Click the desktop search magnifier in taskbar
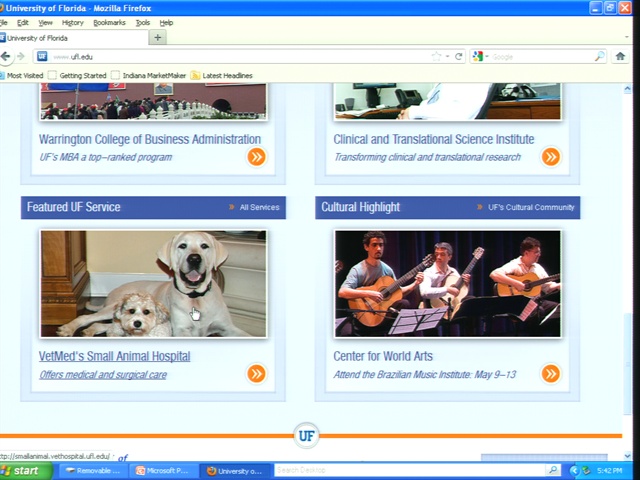Image resolution: width=640 pixels, height=480 pixels. [553, 470]
